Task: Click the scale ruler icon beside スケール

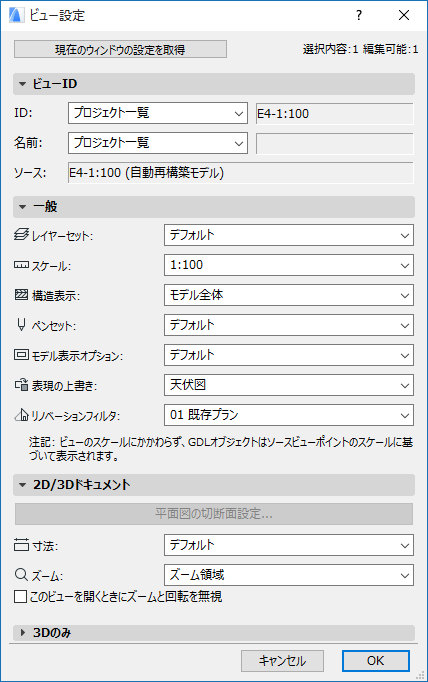Action: (21, 265)
